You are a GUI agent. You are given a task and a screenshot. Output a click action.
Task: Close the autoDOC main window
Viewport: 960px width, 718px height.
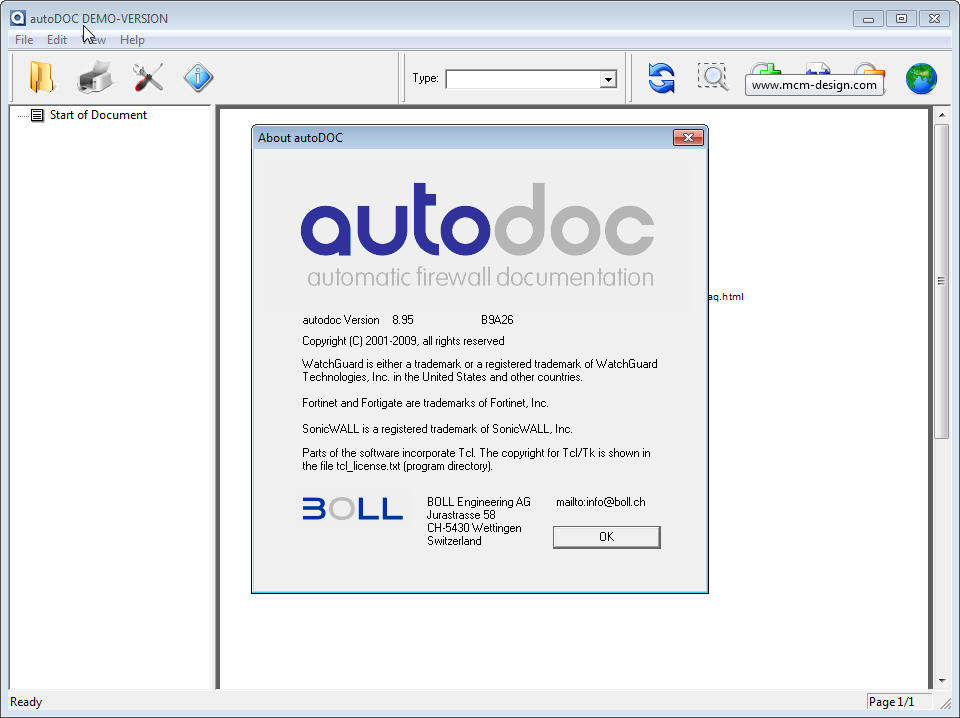click(x=934, y=18)
